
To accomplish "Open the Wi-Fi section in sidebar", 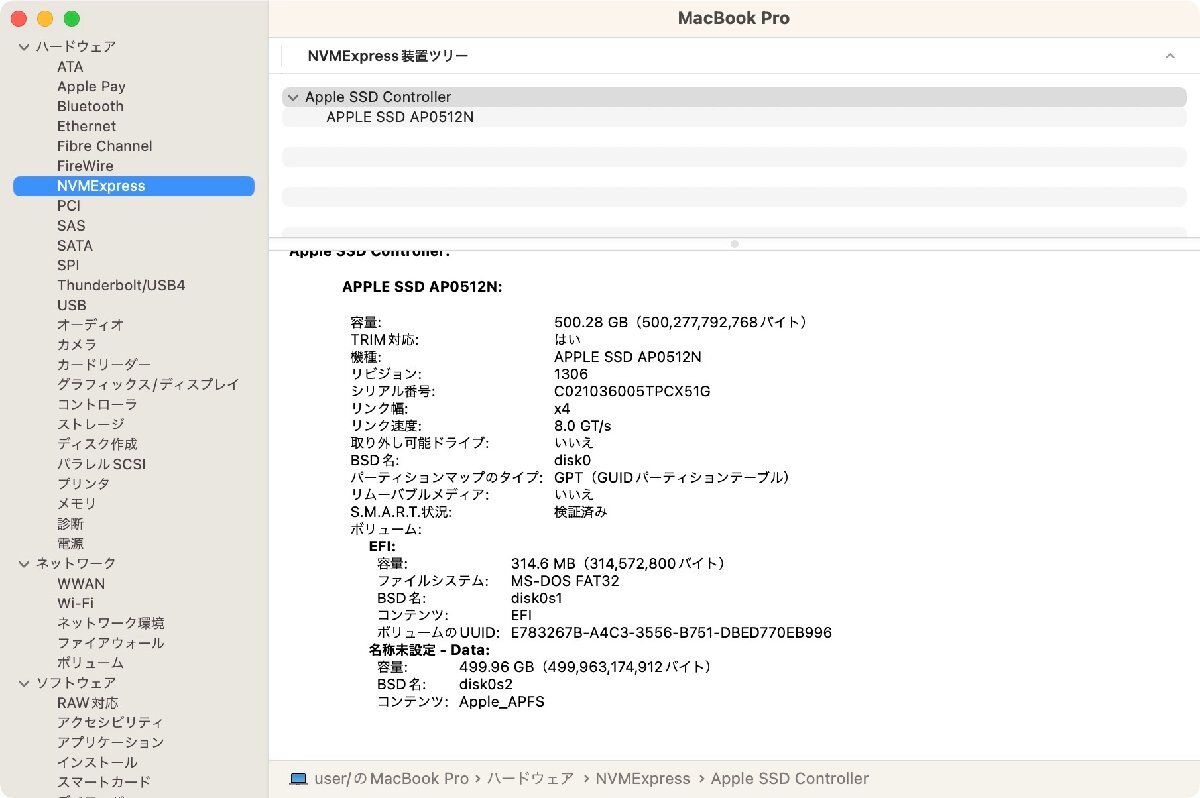I will pos(75,603).
